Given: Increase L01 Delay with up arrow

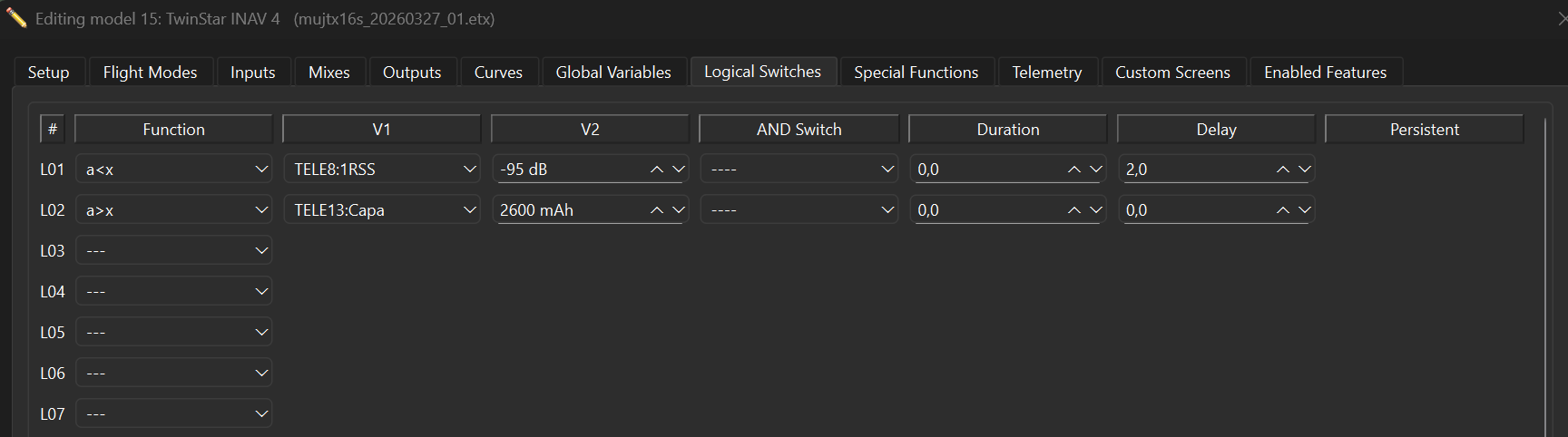Looking at the screenshot, I should tap(1283, 170).
